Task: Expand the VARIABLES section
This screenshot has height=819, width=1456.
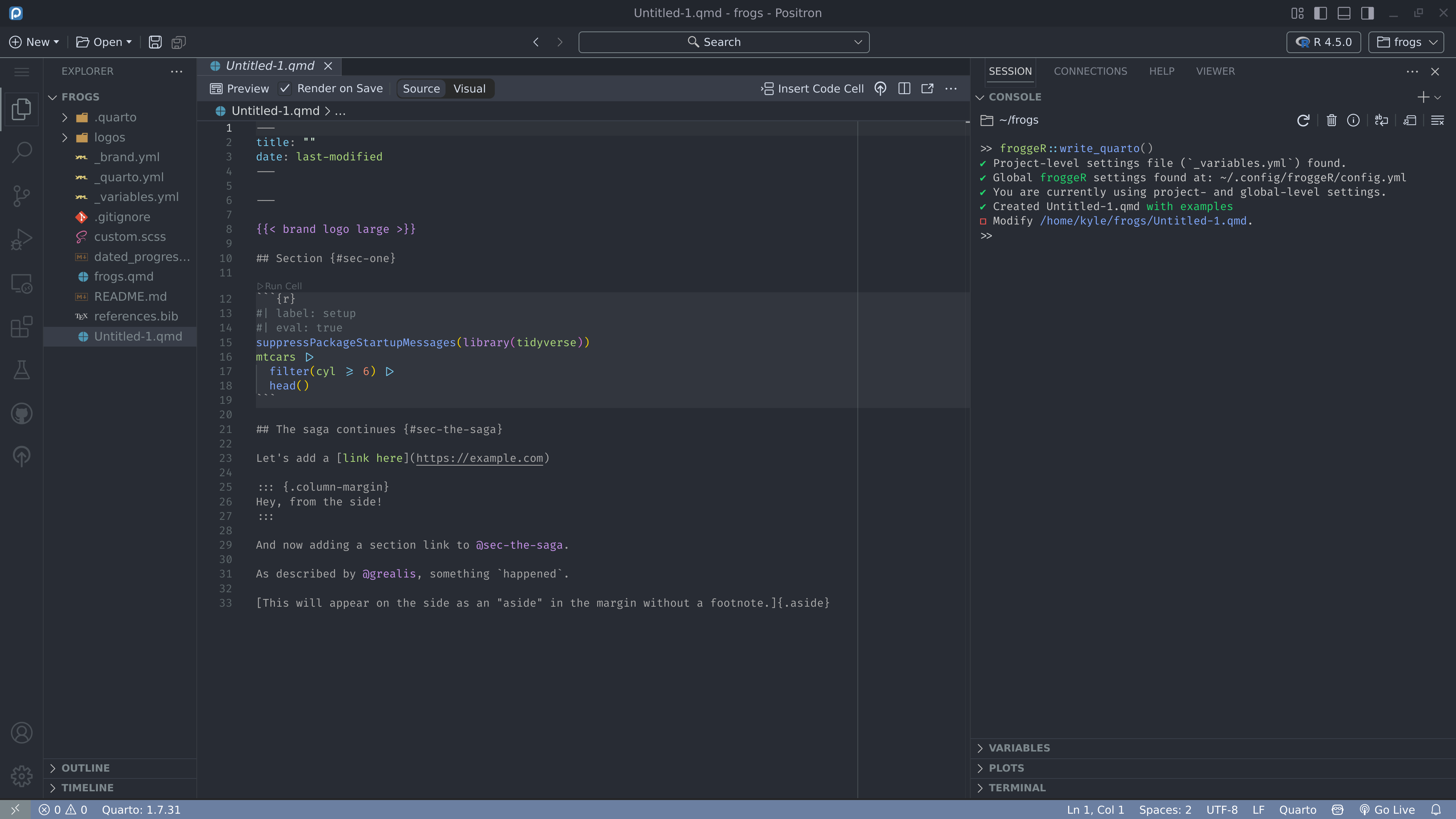Action: [1213, 748]
